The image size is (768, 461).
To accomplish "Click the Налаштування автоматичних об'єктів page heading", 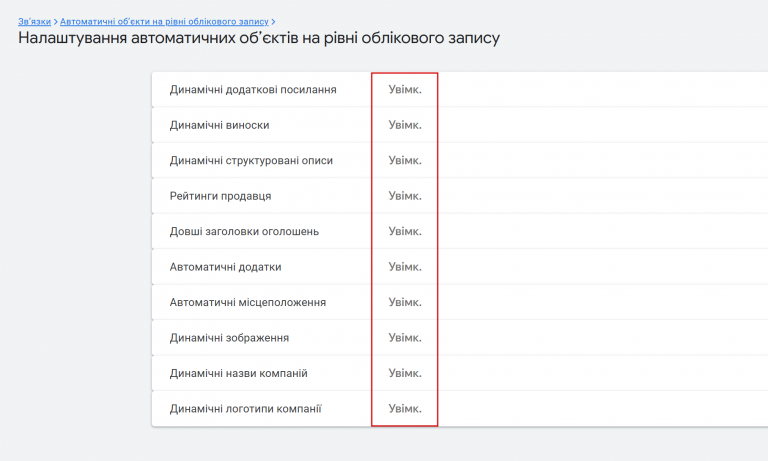I will point(258,39).
